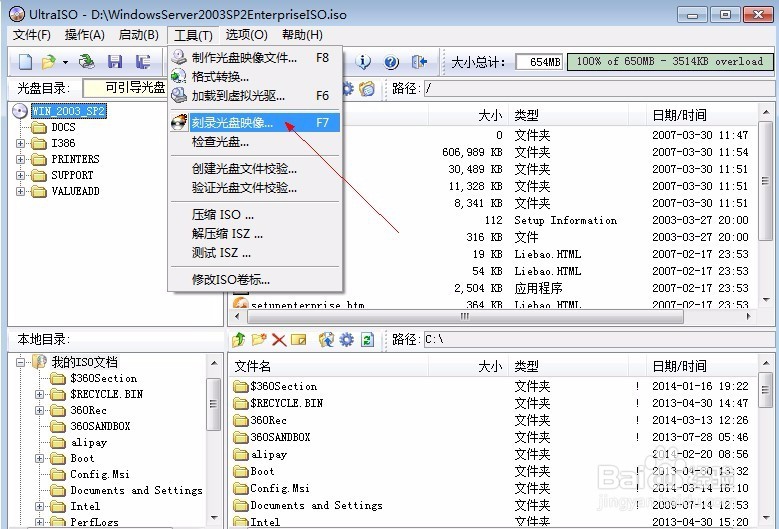Image resolution: width=779 pixels, height=529 pixels.
Task: Click the Rename icon in local toolbar
Action: (x=299, y=340)
